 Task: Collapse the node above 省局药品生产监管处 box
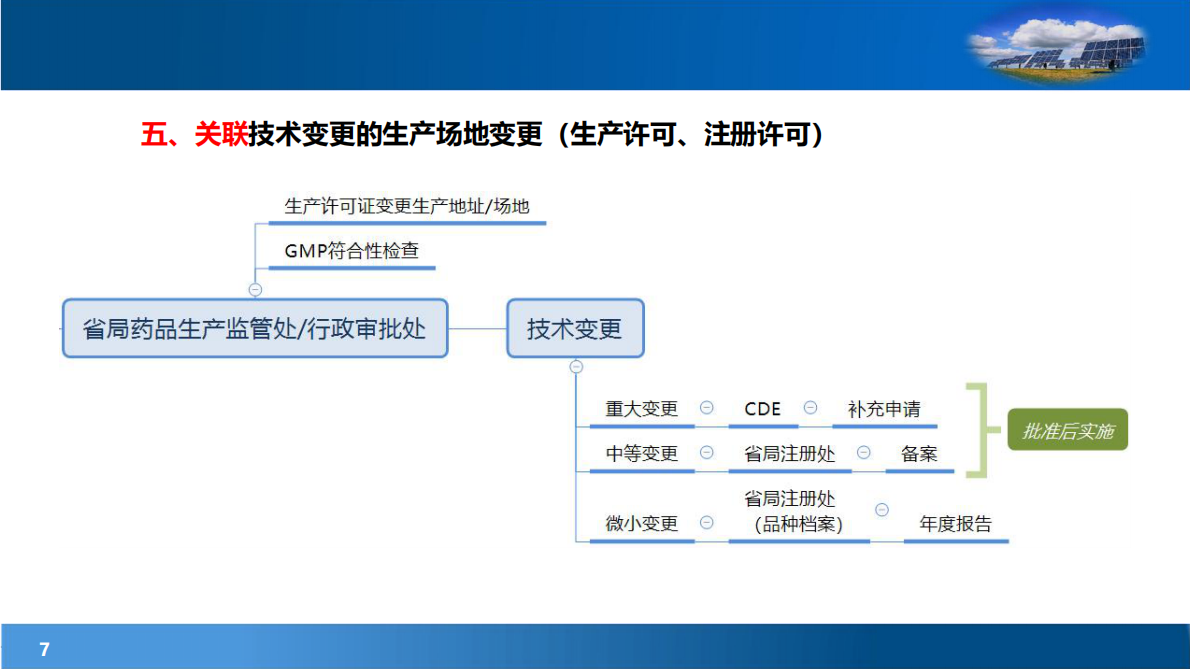(x=255, y=290)
